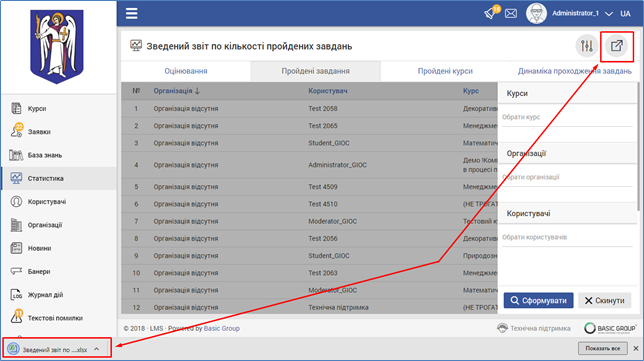644x361 pixels.
Task: Open the downloaded Зведений звіт xlsx file
Action: (55, 350)
